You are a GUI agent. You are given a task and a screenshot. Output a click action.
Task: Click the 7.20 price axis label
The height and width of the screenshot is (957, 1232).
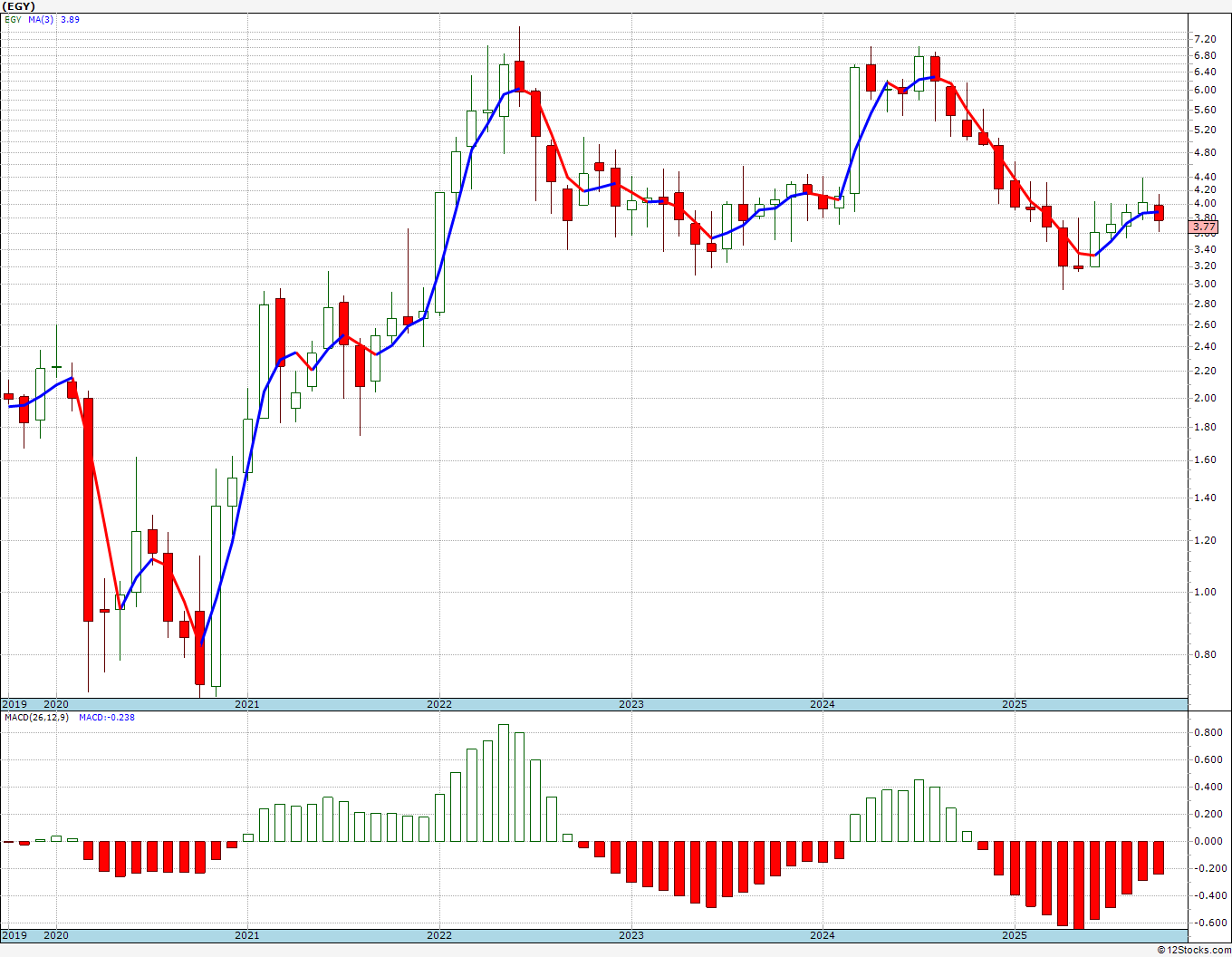click(1205, 39)
